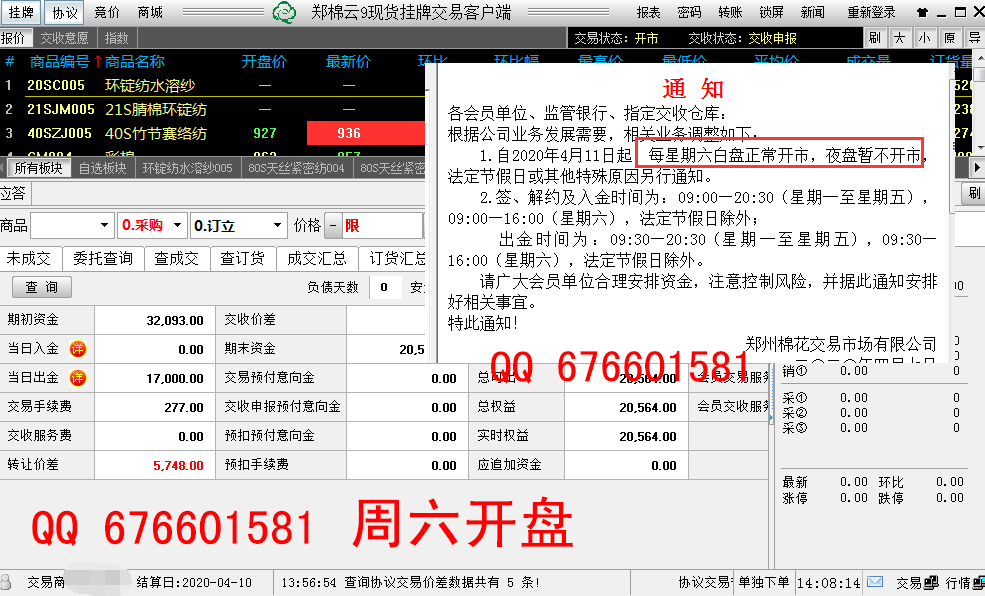Click the 交易 connection computer icon
985x596 pixels.
pyautogui.click(x=932, y=582)
